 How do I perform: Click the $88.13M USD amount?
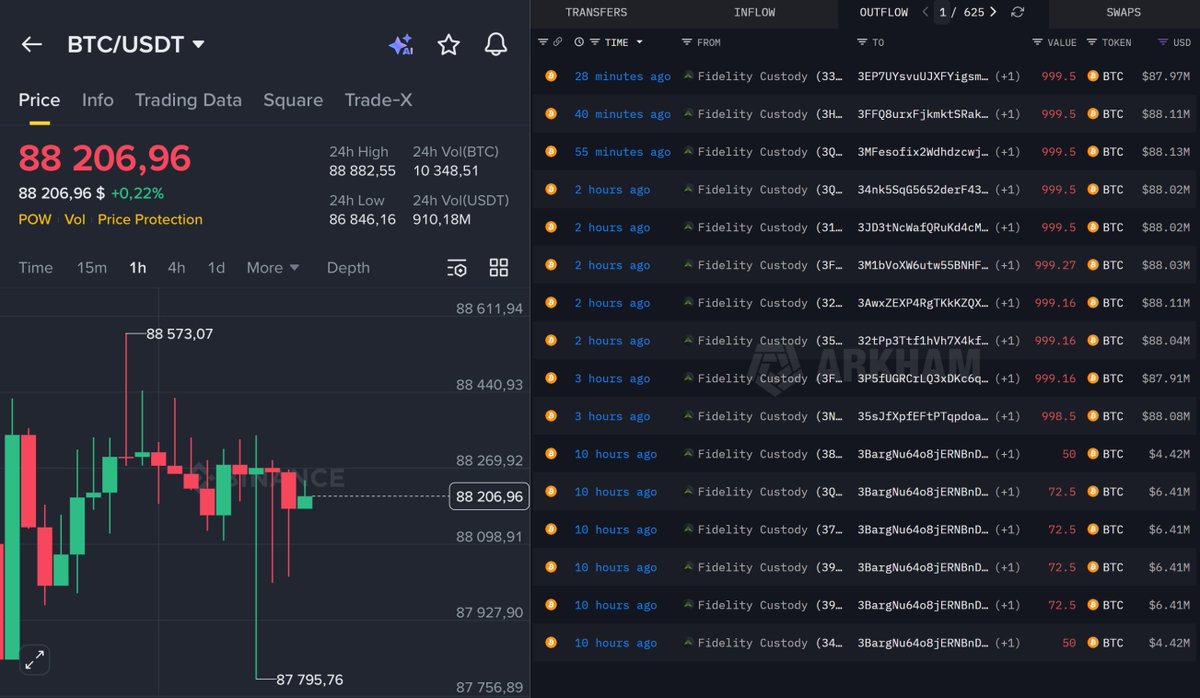(1166, 152)
